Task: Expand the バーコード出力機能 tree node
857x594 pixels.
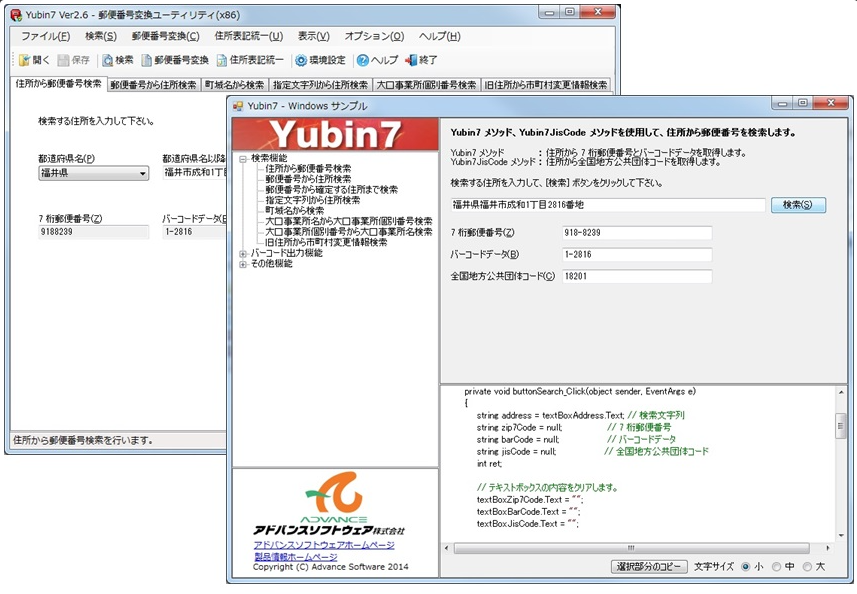Action: (x=243, y=254)
